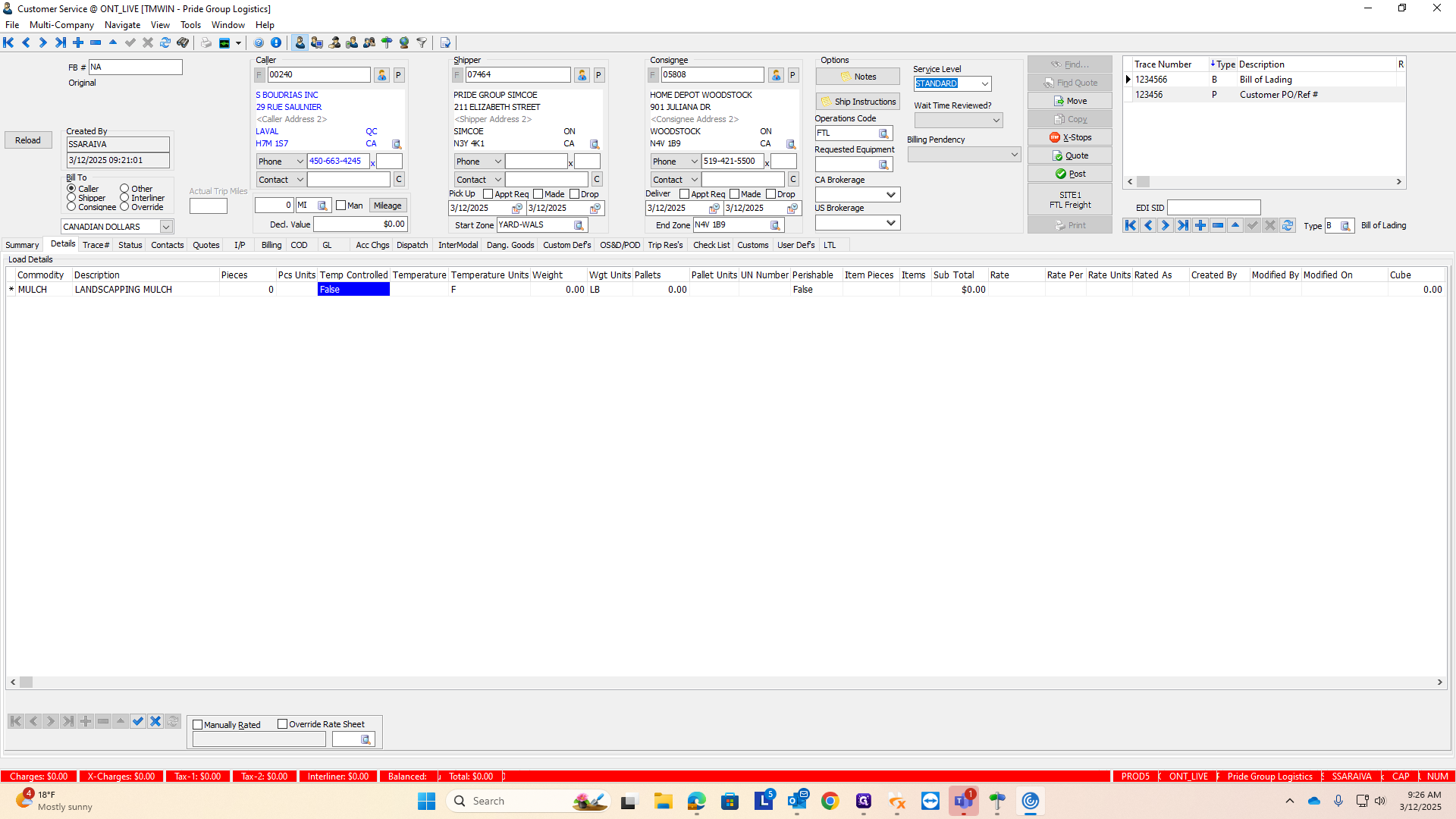Click the globe icon in toolbar
The height and width of the screenshot is (819, 1456).
[404, 42]
